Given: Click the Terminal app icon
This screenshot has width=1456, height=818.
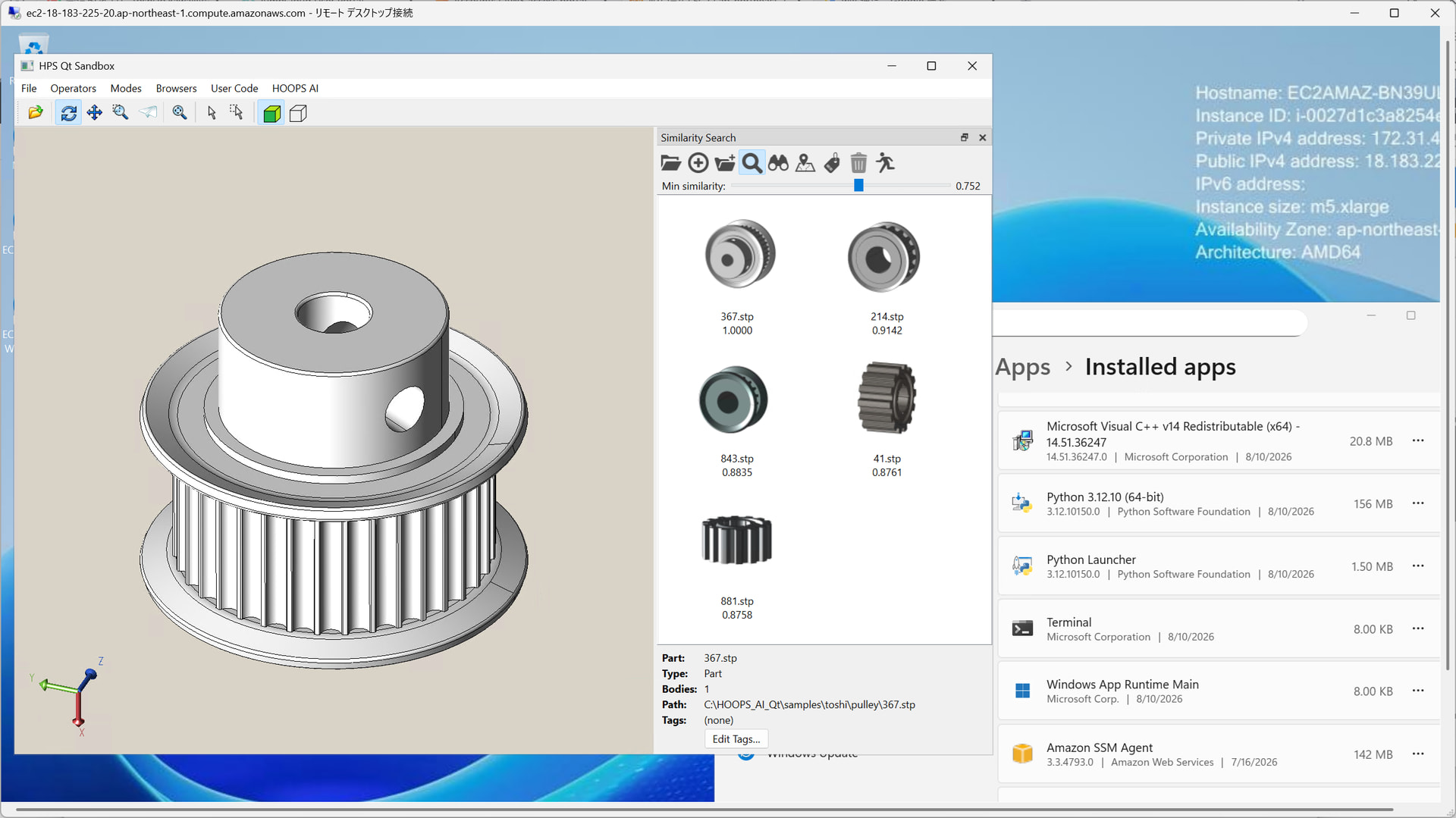Looking at the screenshot, I should 1022,628.
